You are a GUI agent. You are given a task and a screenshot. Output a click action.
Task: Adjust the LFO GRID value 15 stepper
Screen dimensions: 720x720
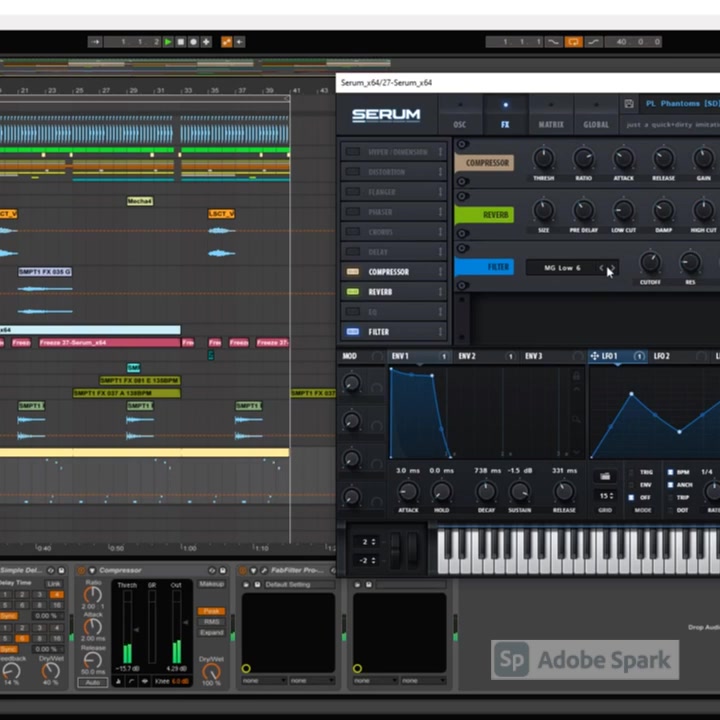(606, 496)
